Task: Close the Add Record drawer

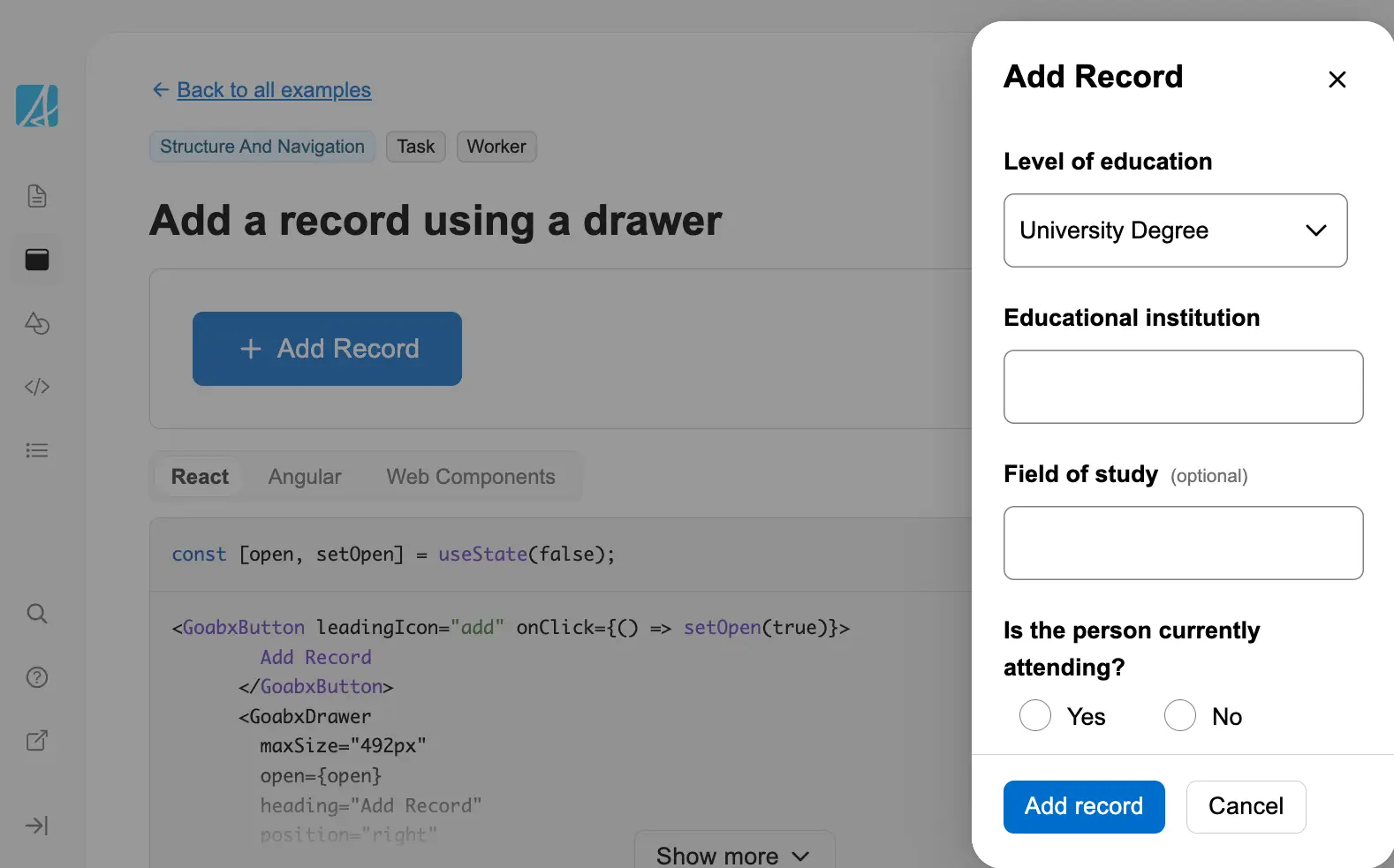Action: pos(1337,79)
